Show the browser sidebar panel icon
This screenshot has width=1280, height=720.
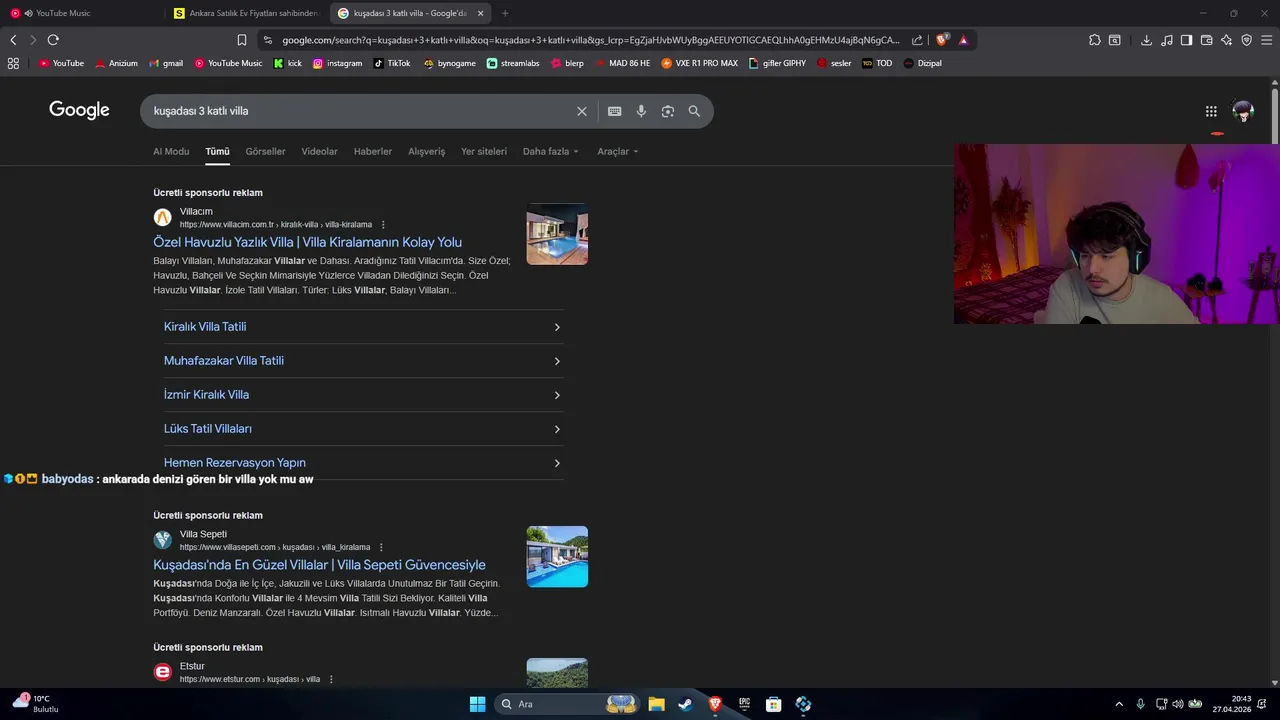click(x=1186, y=40)
